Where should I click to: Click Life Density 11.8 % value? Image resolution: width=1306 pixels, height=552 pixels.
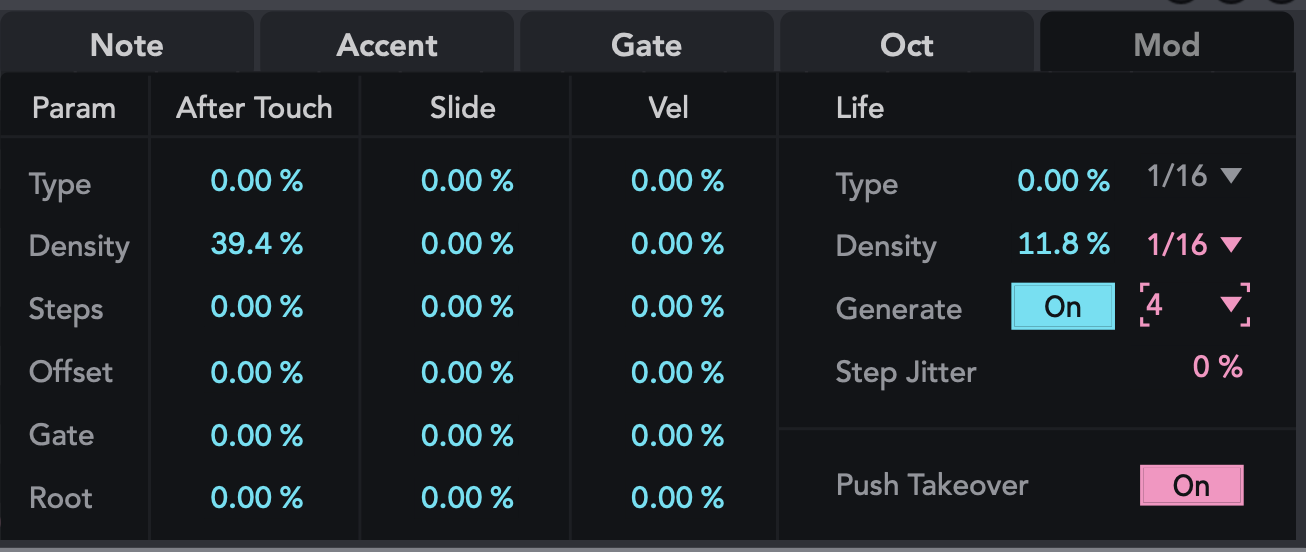pos(1063,245)
